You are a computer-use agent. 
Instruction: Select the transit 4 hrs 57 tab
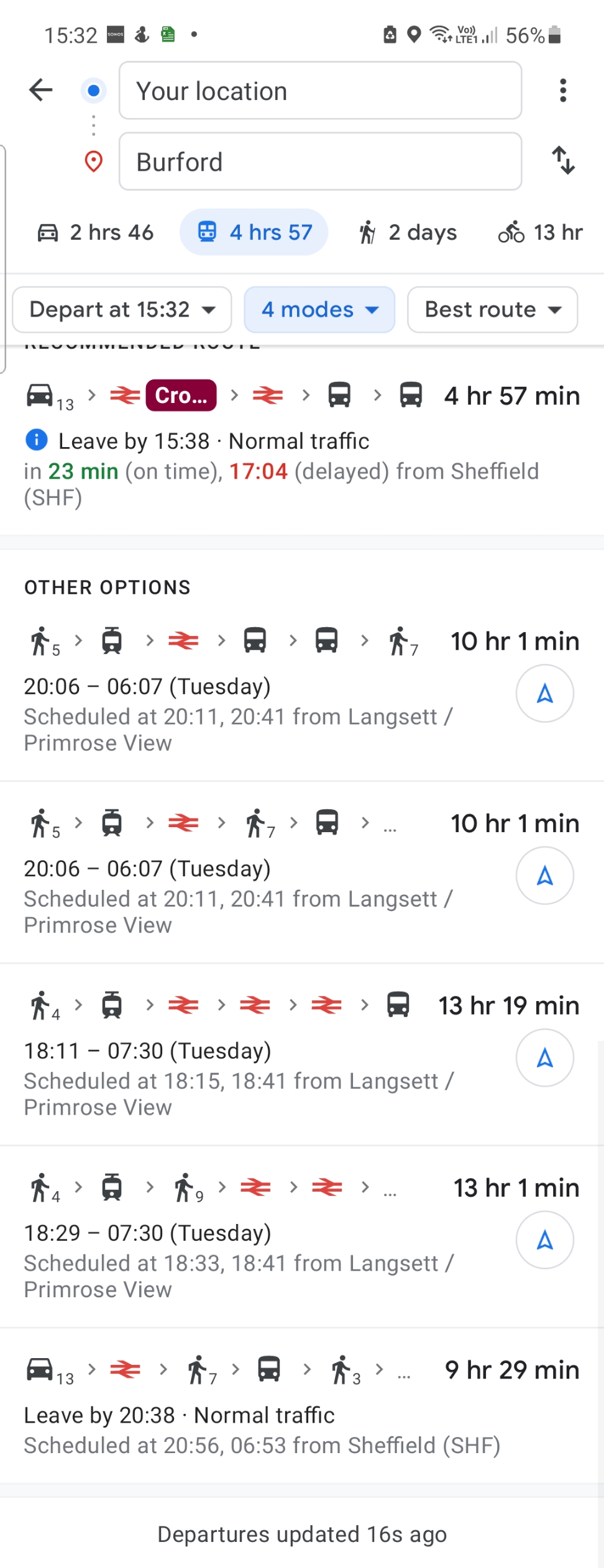point(254,232)
